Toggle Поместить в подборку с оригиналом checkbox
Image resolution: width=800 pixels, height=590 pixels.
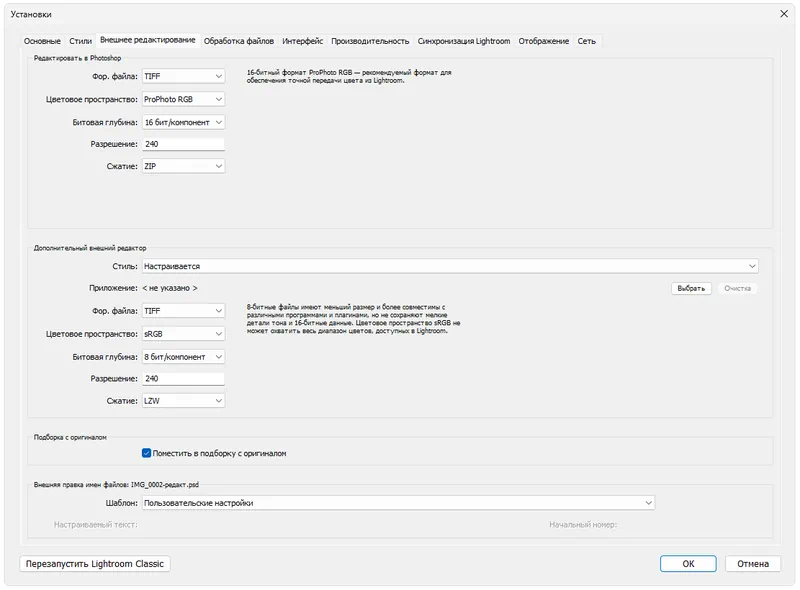[x=146, y=453]
